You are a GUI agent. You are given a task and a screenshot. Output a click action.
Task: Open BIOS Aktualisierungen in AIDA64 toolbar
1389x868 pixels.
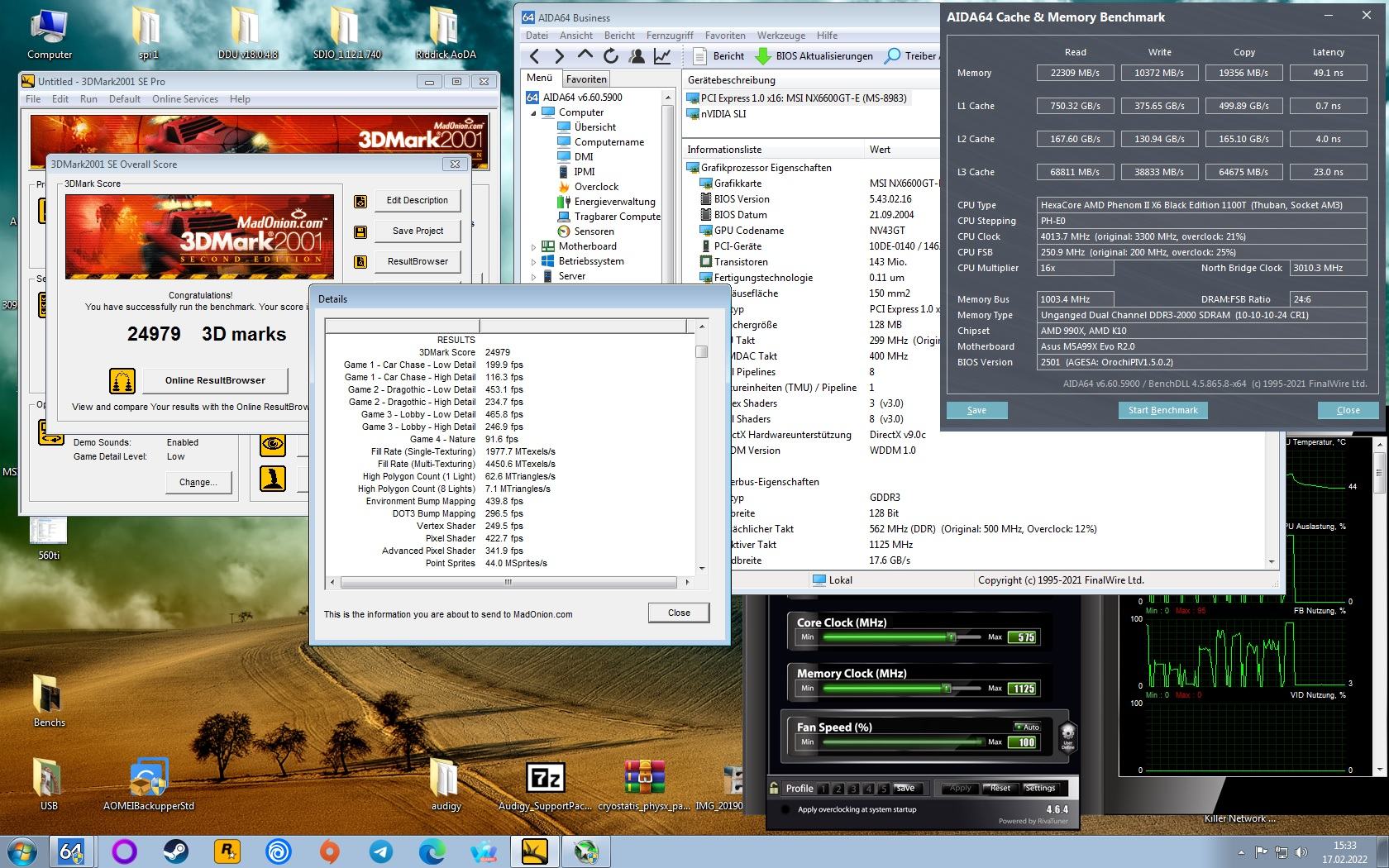(x=814, y=56)
